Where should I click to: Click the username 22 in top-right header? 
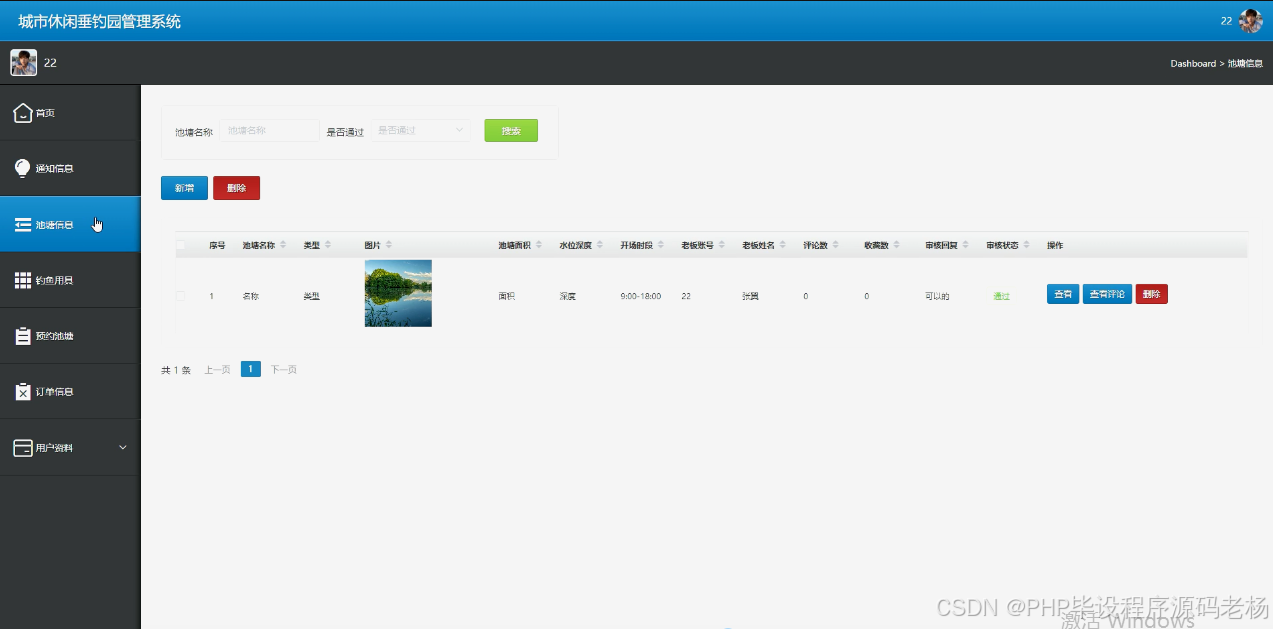coord(1226,21)
